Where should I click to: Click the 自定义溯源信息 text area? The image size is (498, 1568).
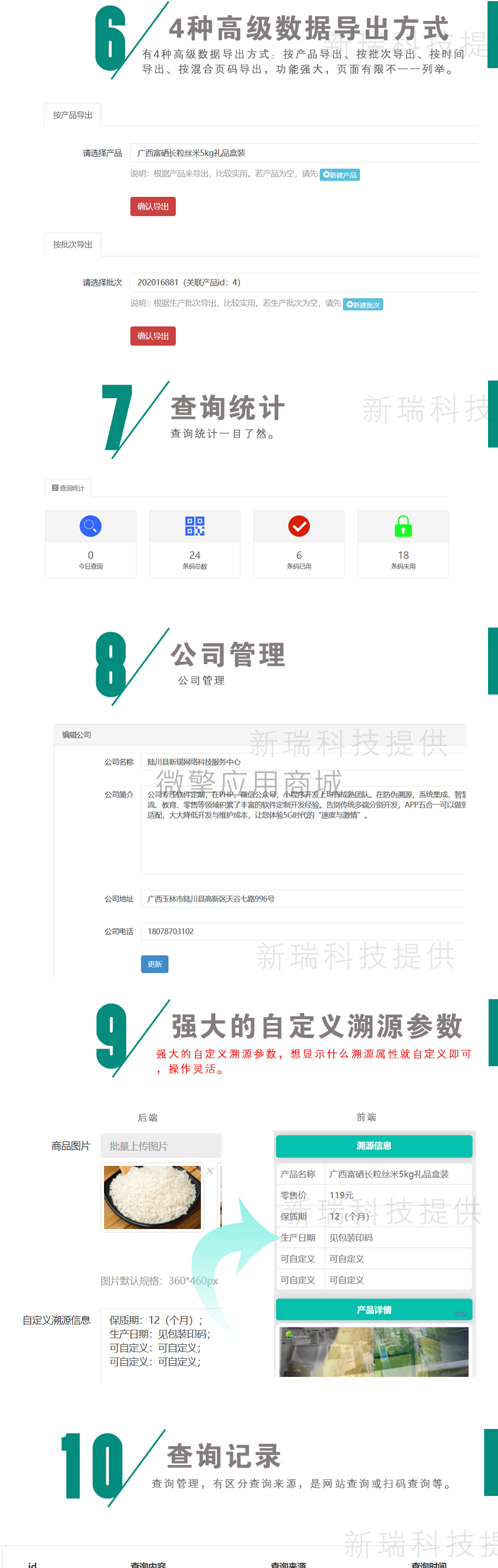[x=161, y=1346]
